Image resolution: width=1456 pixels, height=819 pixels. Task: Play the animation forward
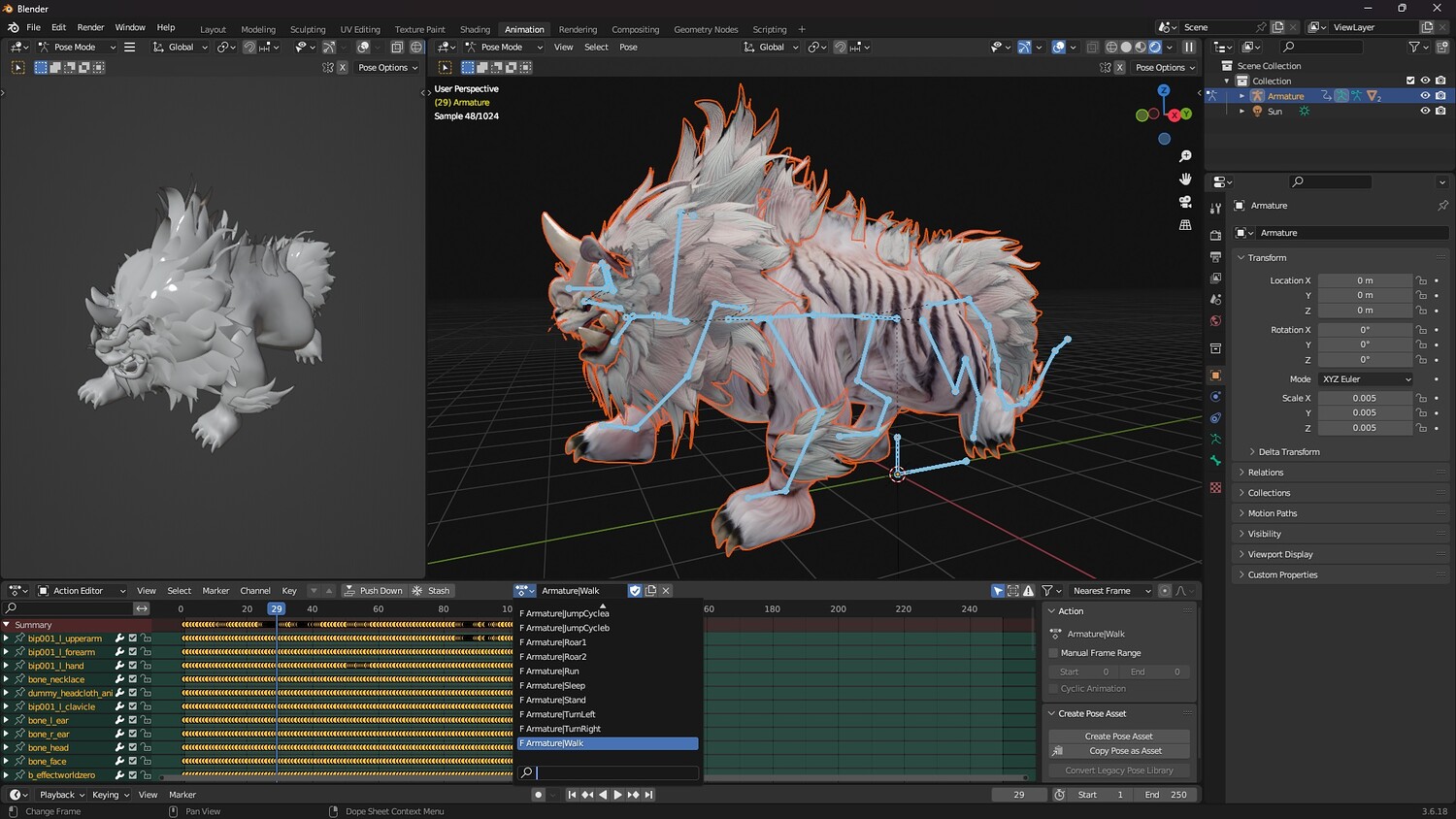[x=617, y=795]
